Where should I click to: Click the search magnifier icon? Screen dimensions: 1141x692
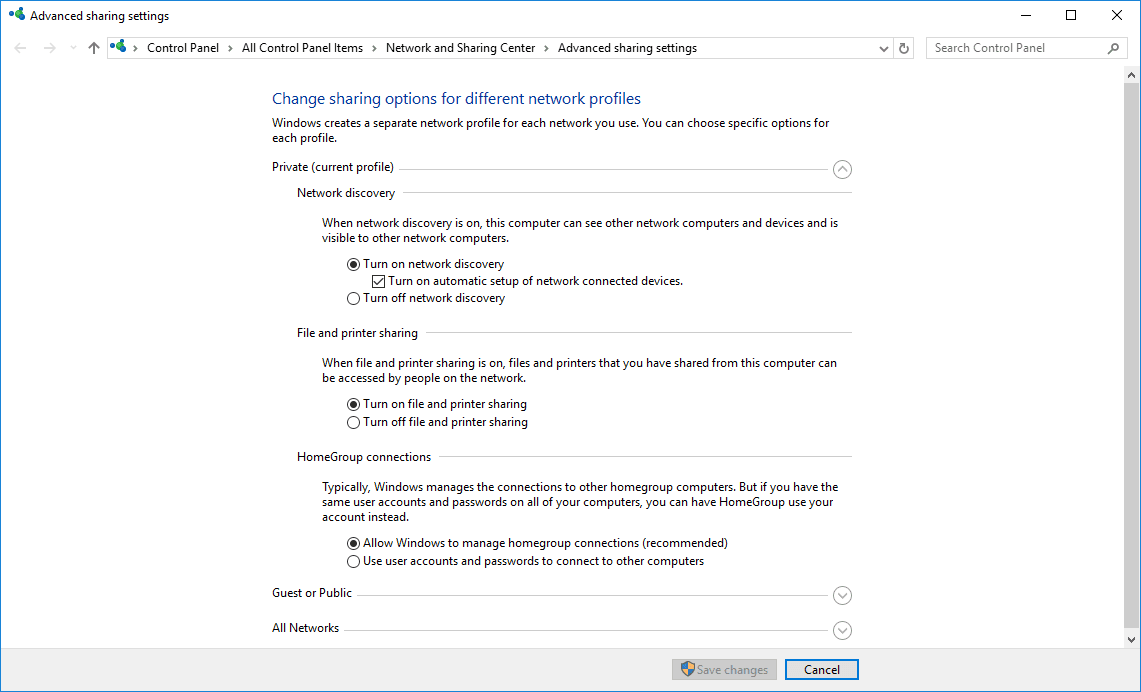[x=1114, y=48]
